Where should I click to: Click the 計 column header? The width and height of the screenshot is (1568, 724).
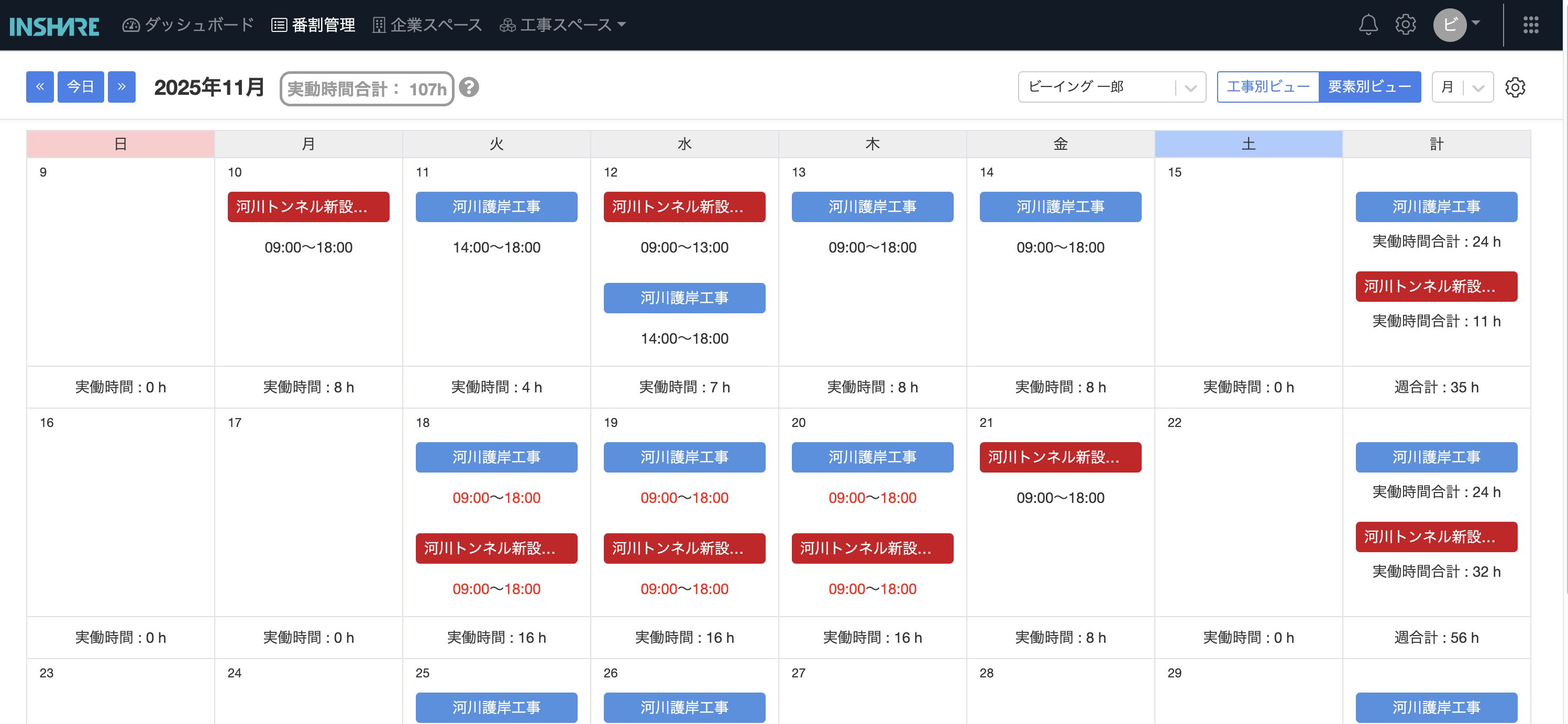1437,144
